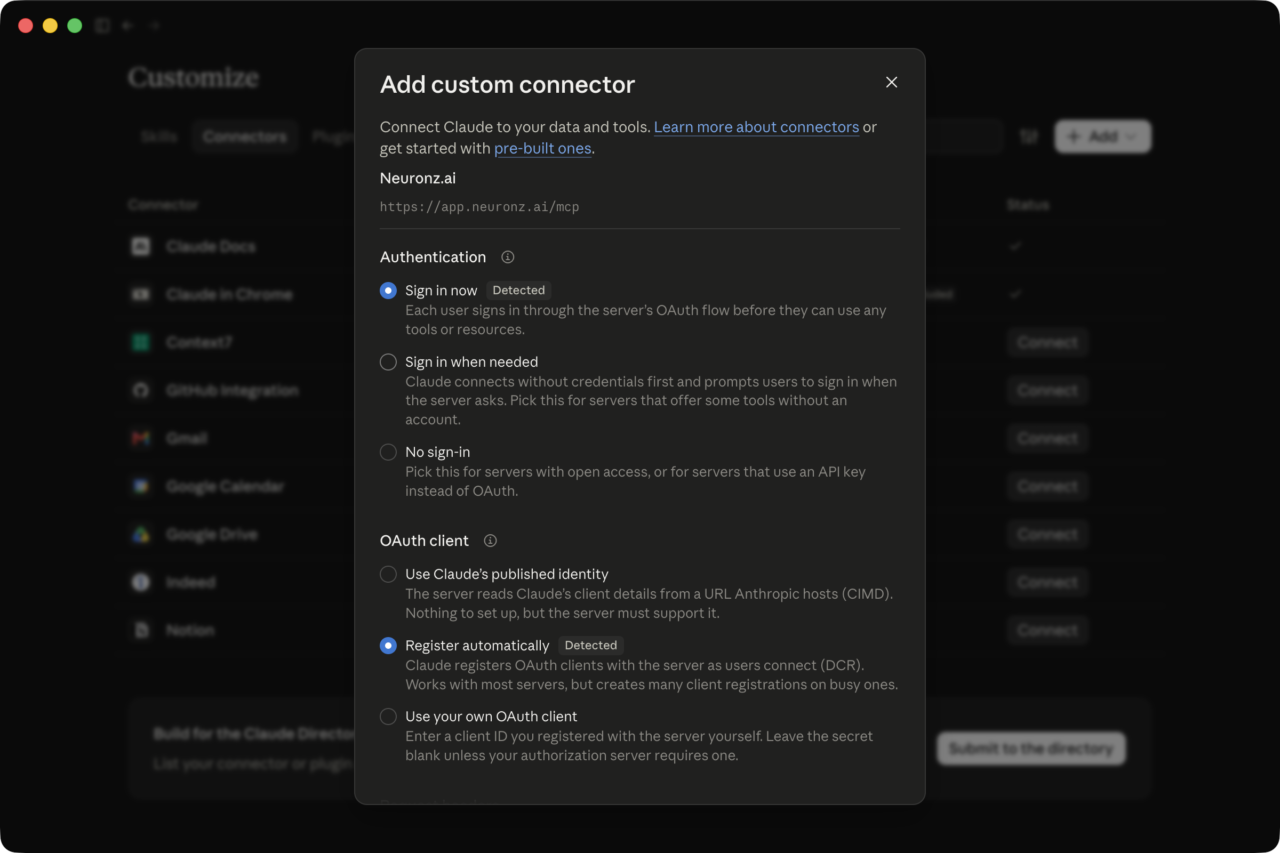Connect the Notion connector
The height and width of the screenshot is (853, 1280).
(x=1047, y=630)
